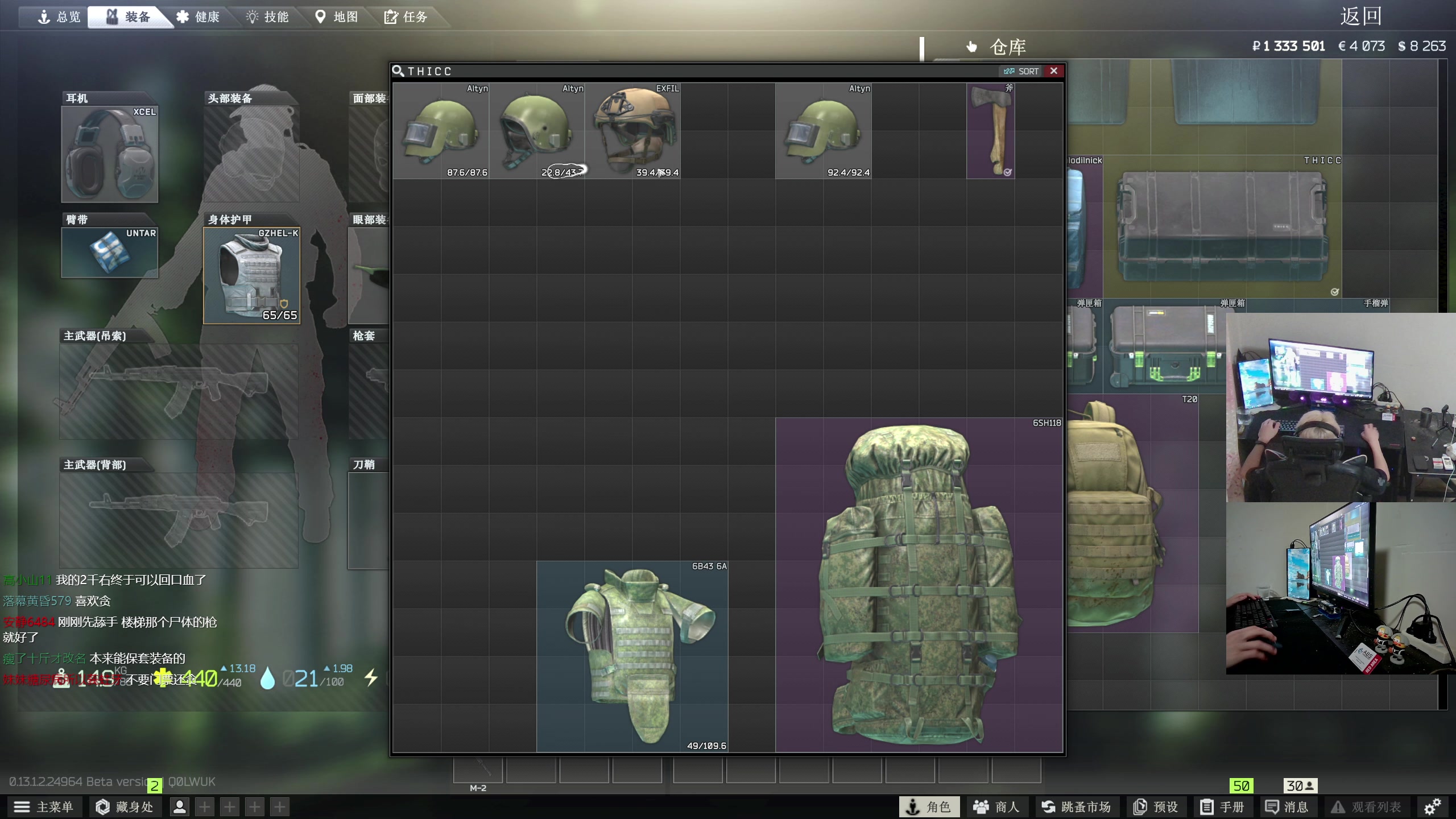Select the Altyn helmet with 87.6/87.6 durability

(441, 131)
